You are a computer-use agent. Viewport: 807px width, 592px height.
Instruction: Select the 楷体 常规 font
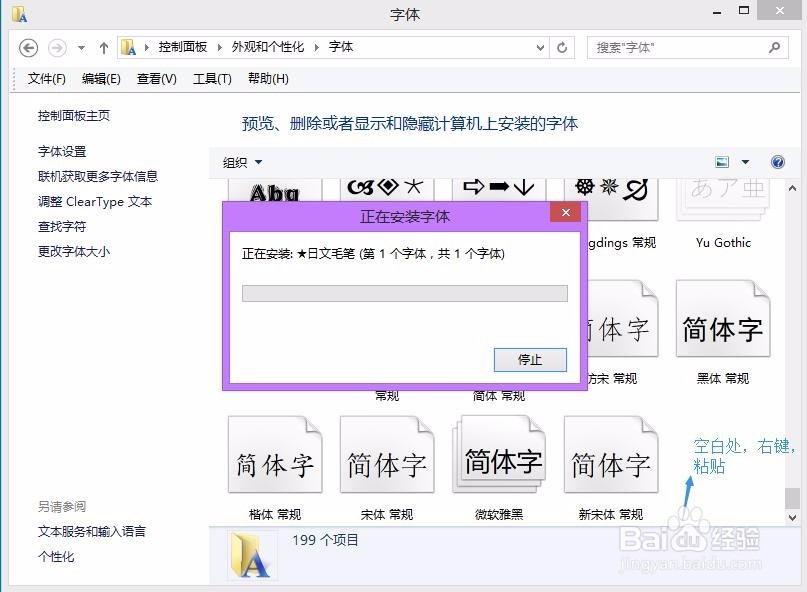[x=275, y=468]
